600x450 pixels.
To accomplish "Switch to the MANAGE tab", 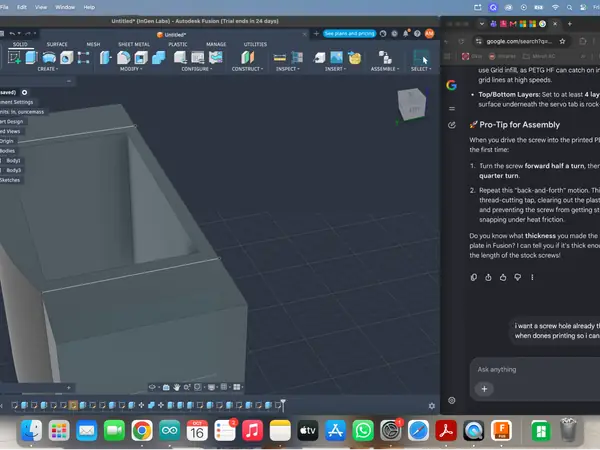I will (x=216, y=44).
